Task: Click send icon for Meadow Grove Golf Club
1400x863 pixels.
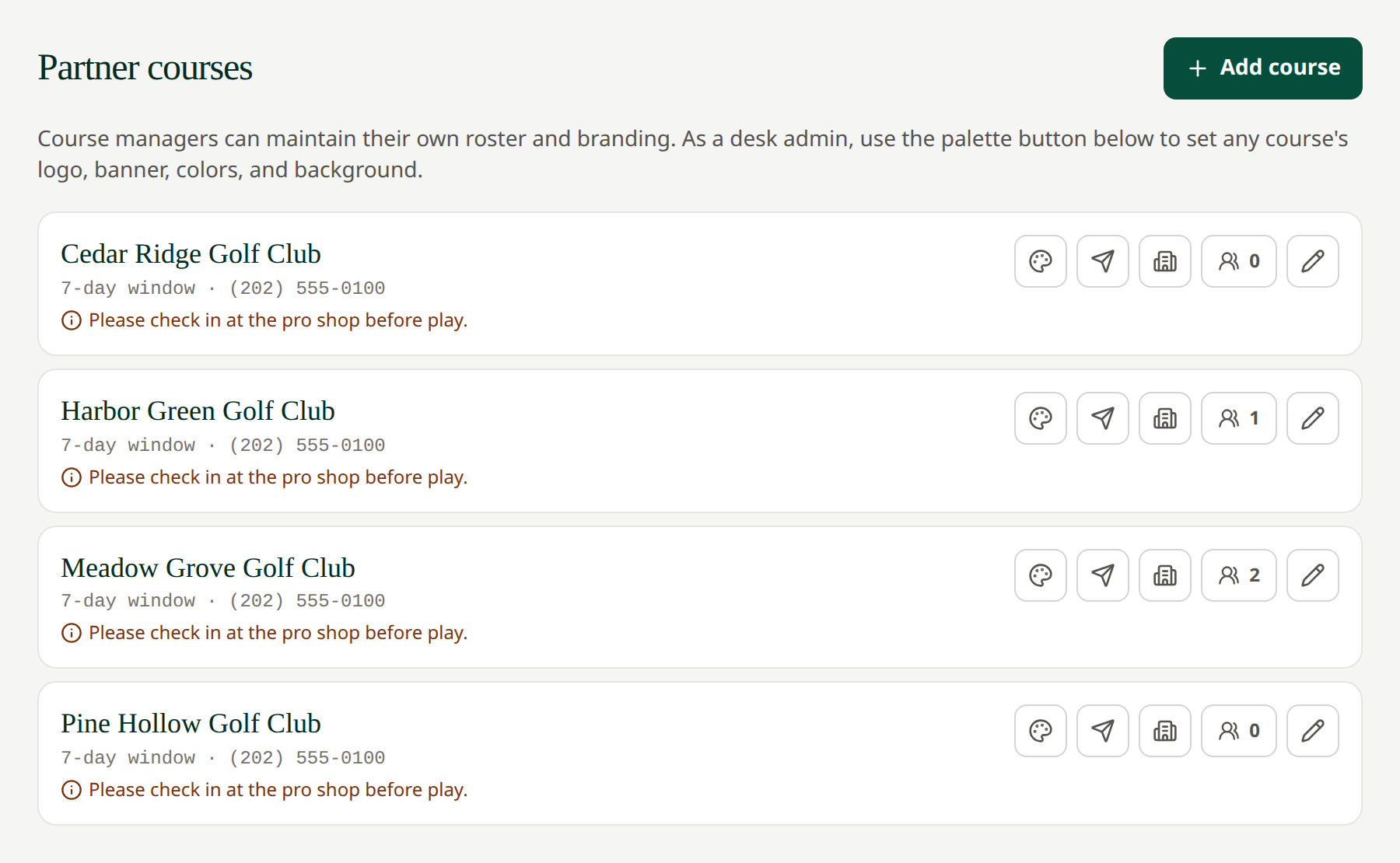Action: 1103,575
